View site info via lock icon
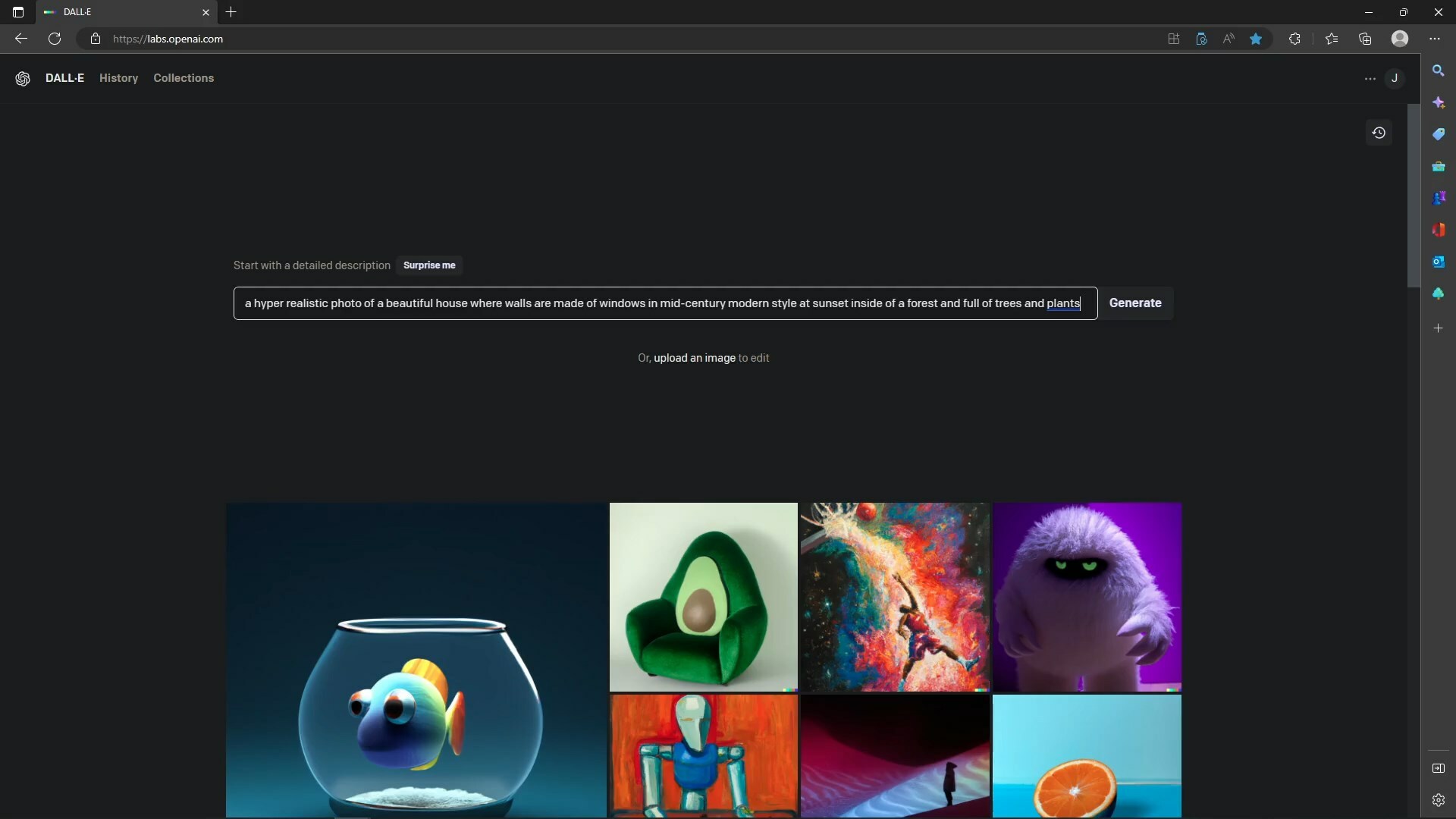This screenshot has height=819, width=1456. tap(96, 39)
